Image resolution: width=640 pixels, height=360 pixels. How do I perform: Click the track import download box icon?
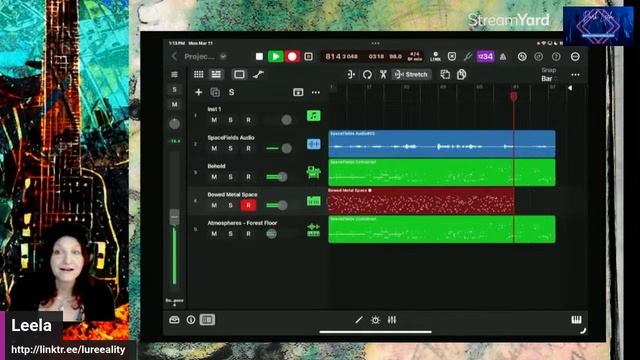(x=298, y=92)
